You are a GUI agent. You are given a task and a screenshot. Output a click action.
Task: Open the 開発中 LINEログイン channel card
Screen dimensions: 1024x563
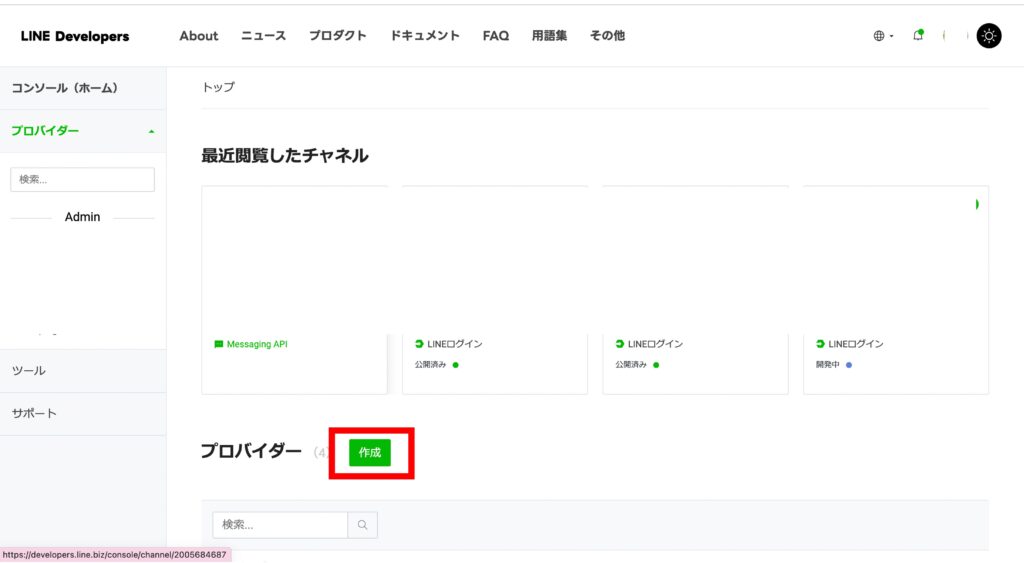point(895,290)
